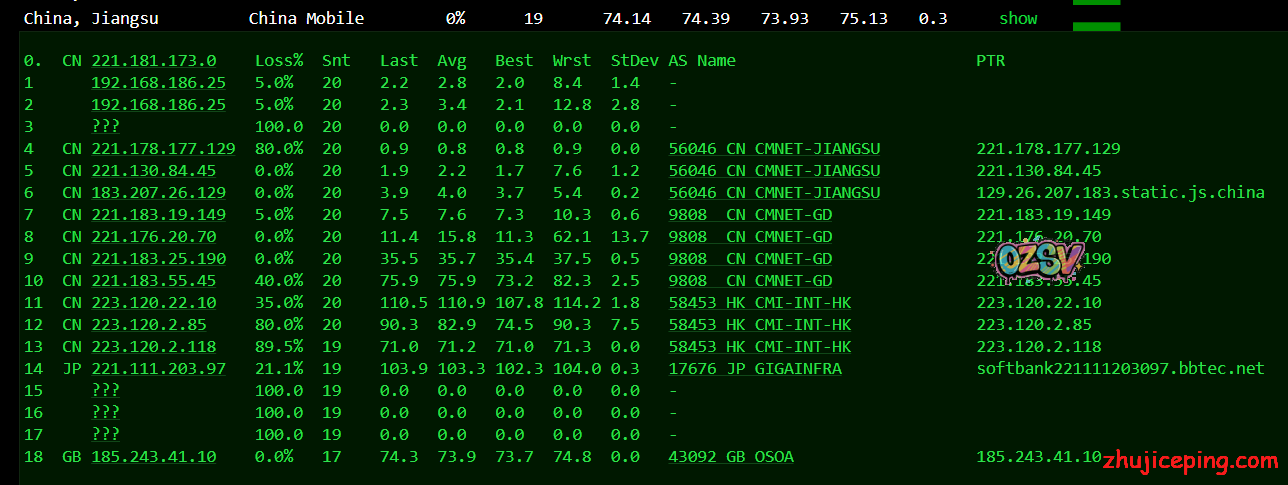Click hop 1 underlined IP 192.168.186.25
1288x485 pixels.
158,82
